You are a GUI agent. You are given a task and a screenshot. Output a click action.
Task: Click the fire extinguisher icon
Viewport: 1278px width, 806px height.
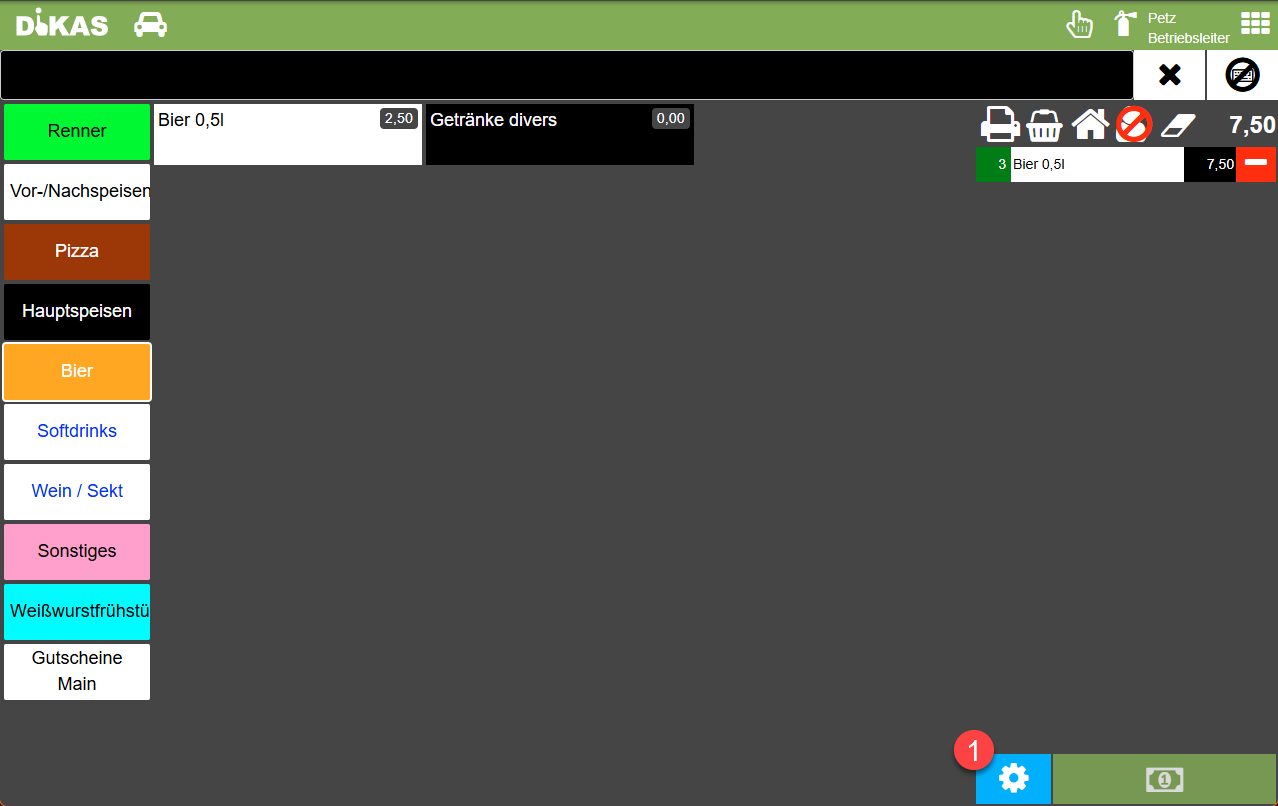point(1125,24)
